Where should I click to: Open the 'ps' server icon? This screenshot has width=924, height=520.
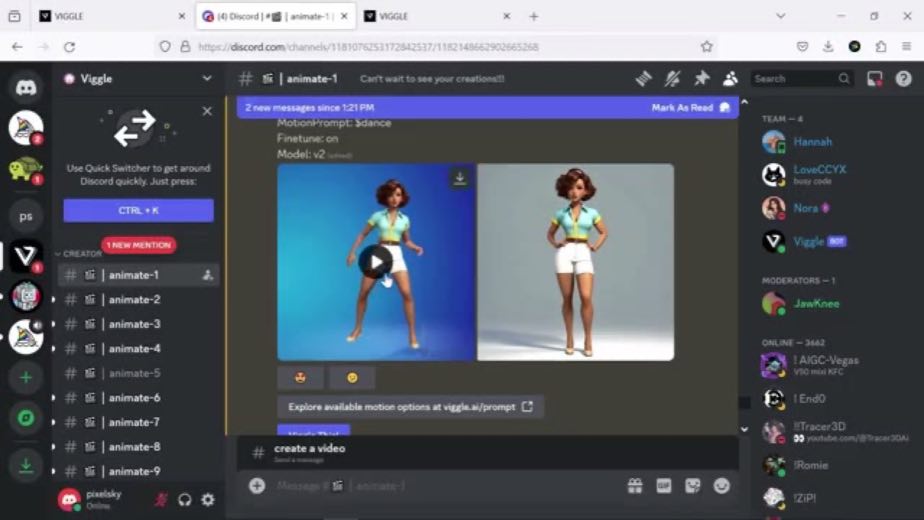(x=25, y=216)
